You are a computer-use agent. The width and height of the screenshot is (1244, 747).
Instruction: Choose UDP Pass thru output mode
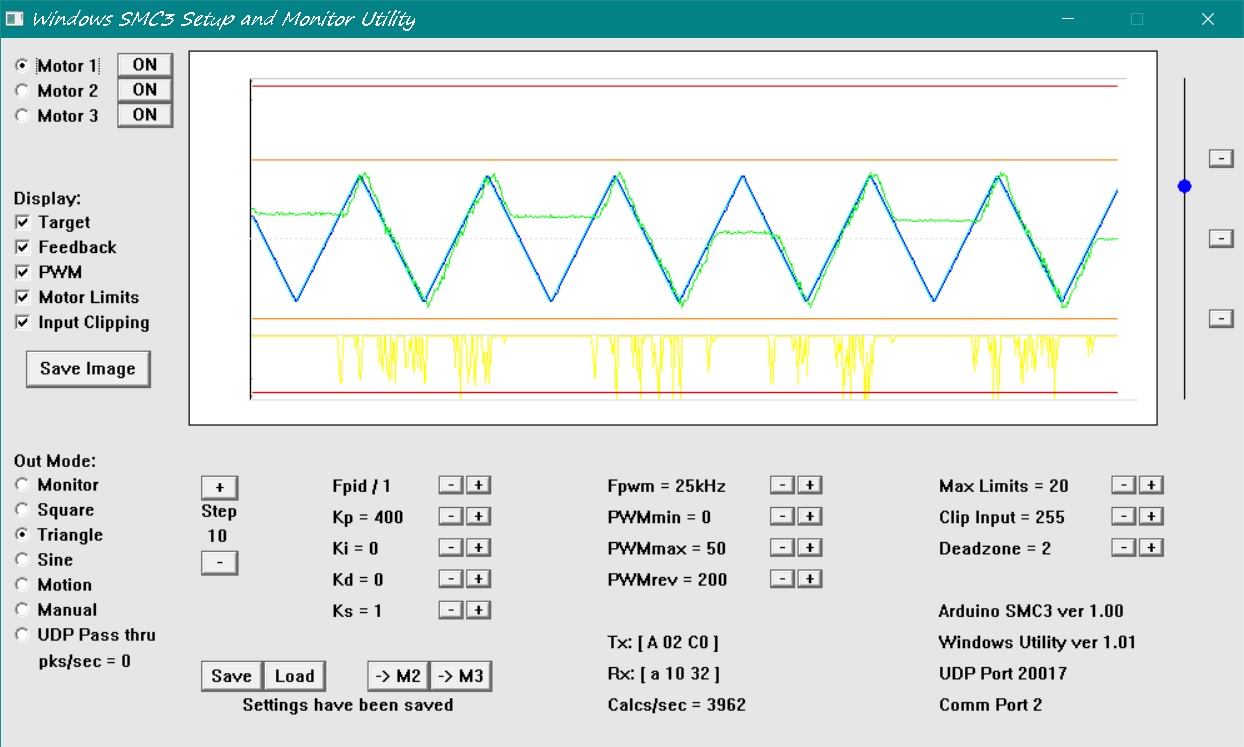pos(23,635)
